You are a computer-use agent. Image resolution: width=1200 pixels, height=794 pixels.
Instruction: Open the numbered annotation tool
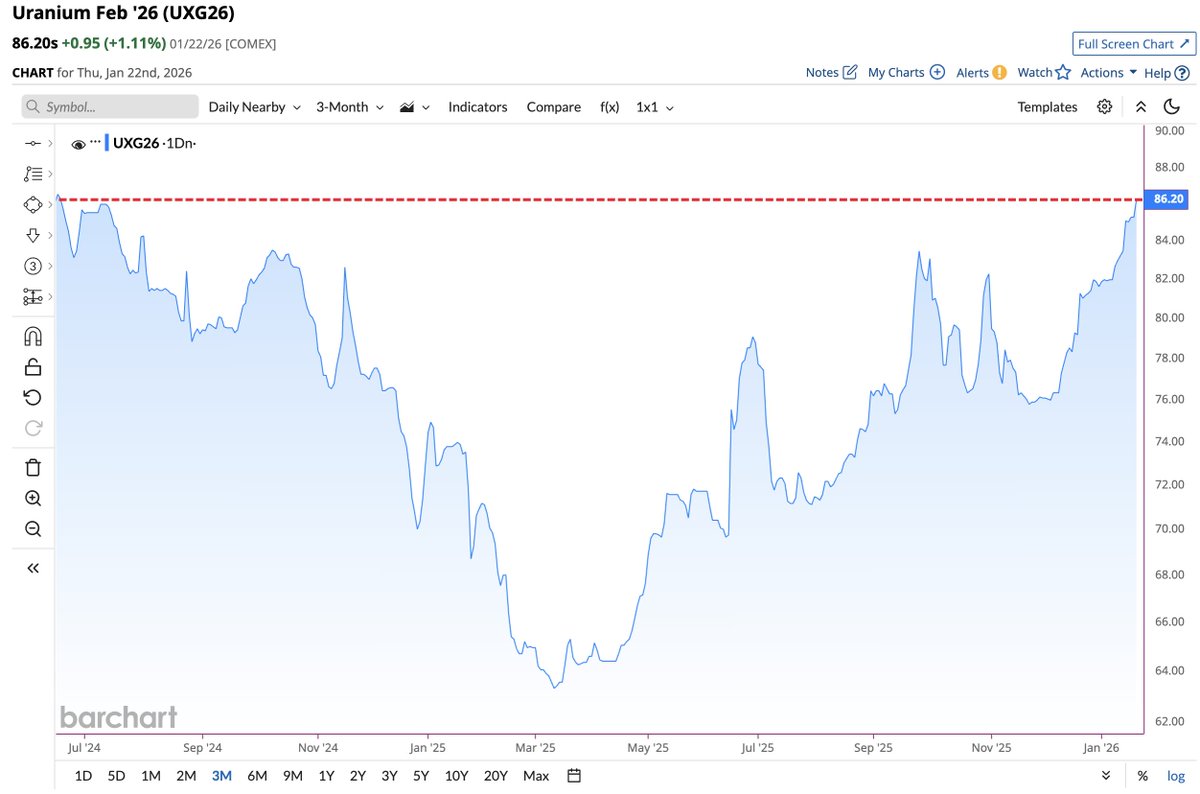click(x=32, y=265)
